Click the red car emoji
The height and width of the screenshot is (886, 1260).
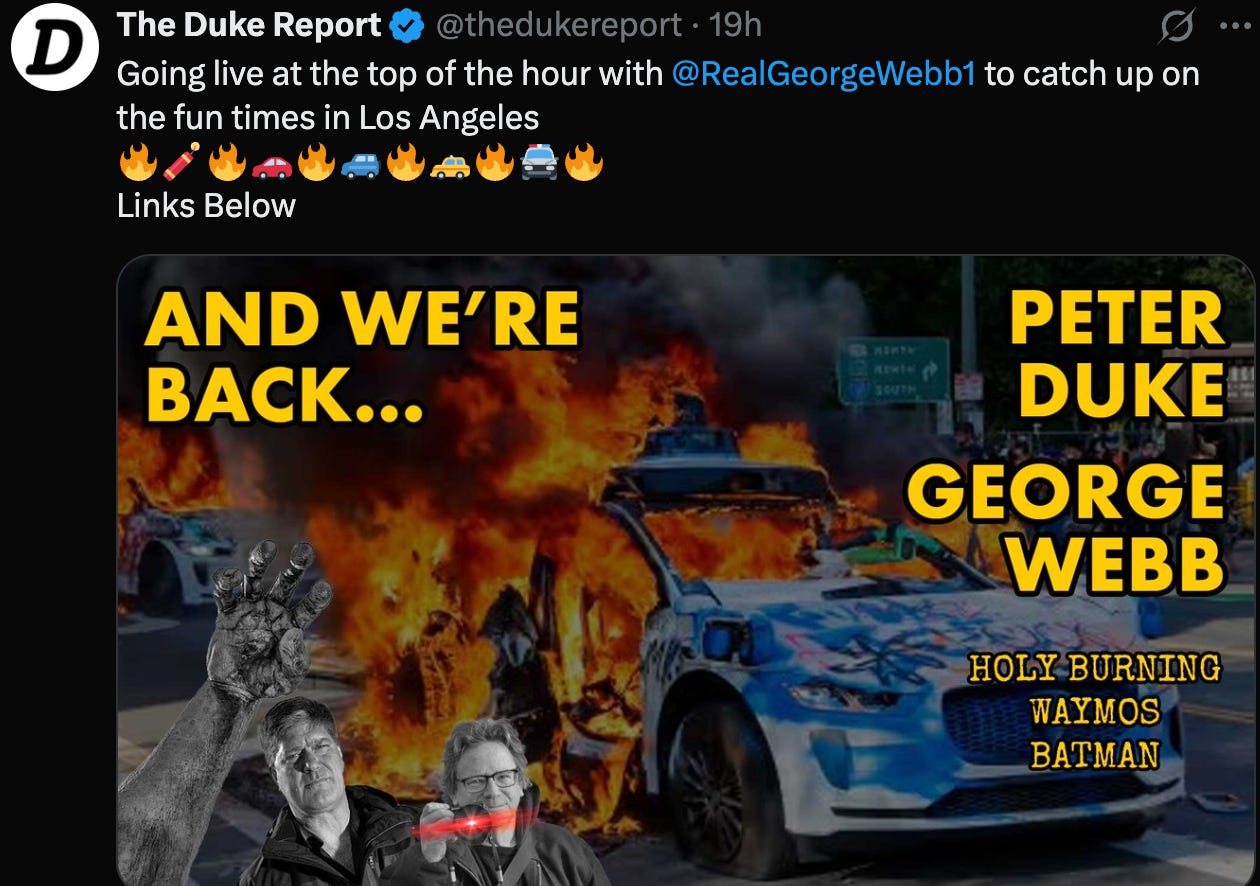click(x=272, y=162)
